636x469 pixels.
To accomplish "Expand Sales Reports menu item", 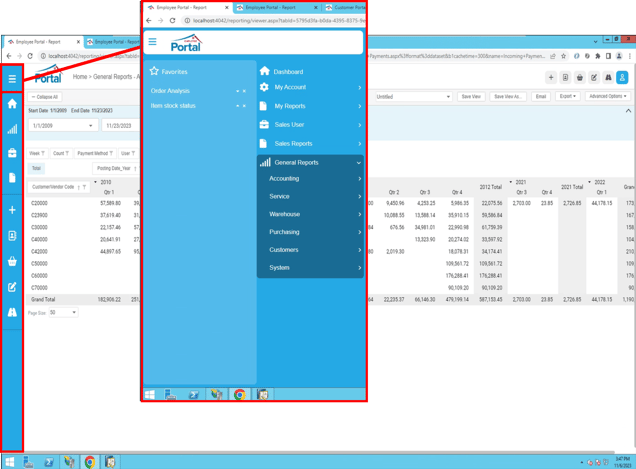I will [310, 143].
